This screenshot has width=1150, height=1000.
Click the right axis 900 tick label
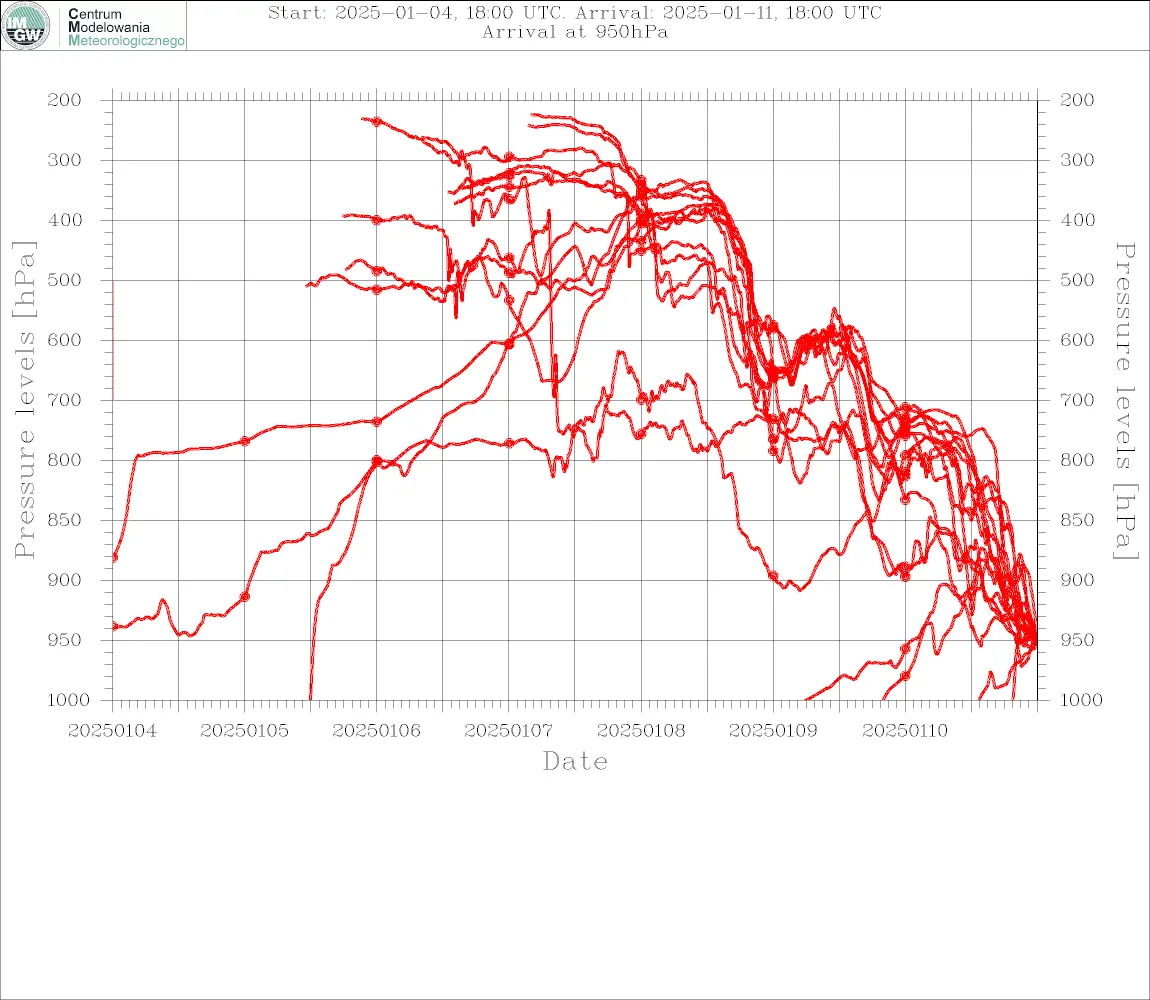tap(1077, 580)
